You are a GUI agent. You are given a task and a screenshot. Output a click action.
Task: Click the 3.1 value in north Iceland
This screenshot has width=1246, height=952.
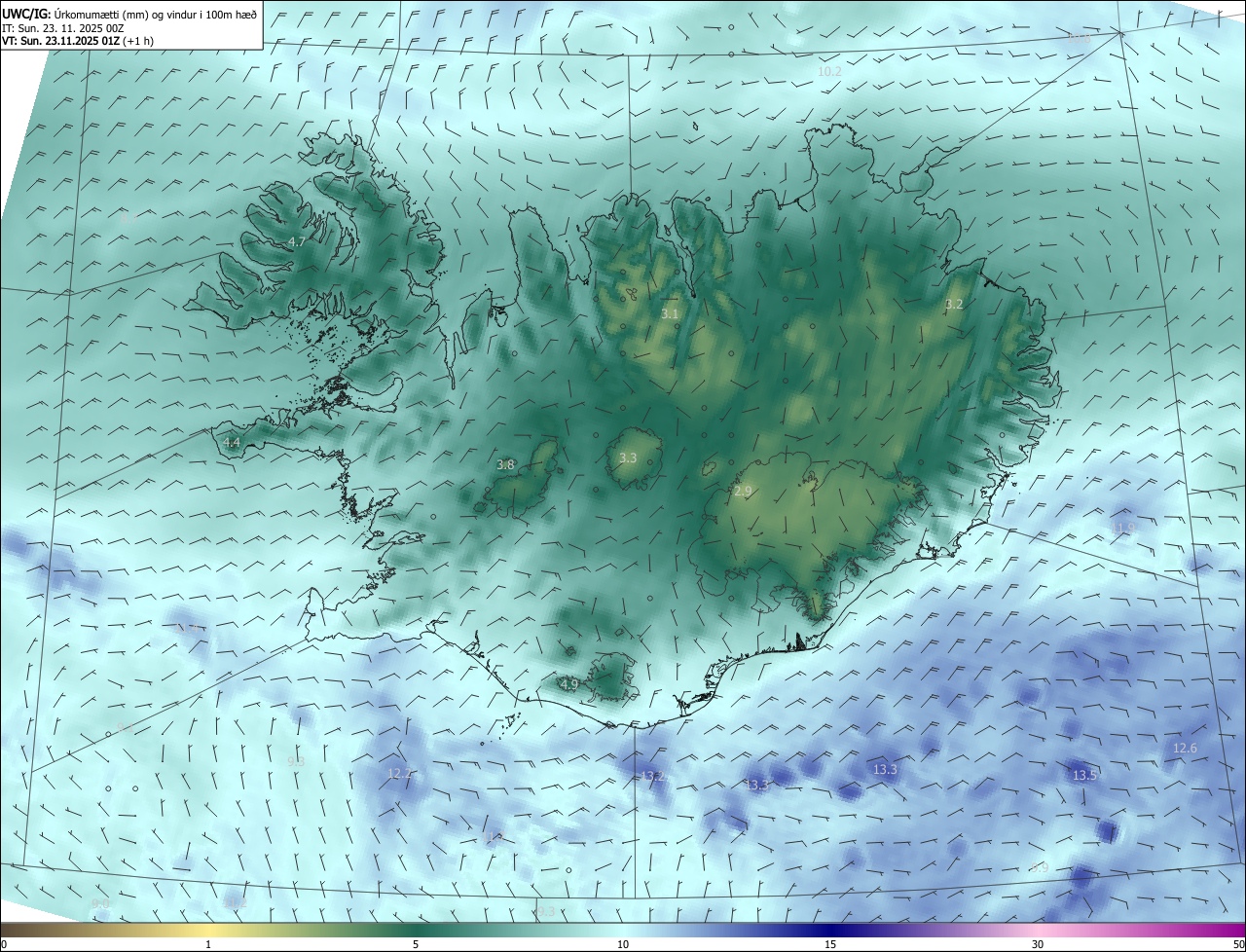pyautogui.click(x=670, y=314)
